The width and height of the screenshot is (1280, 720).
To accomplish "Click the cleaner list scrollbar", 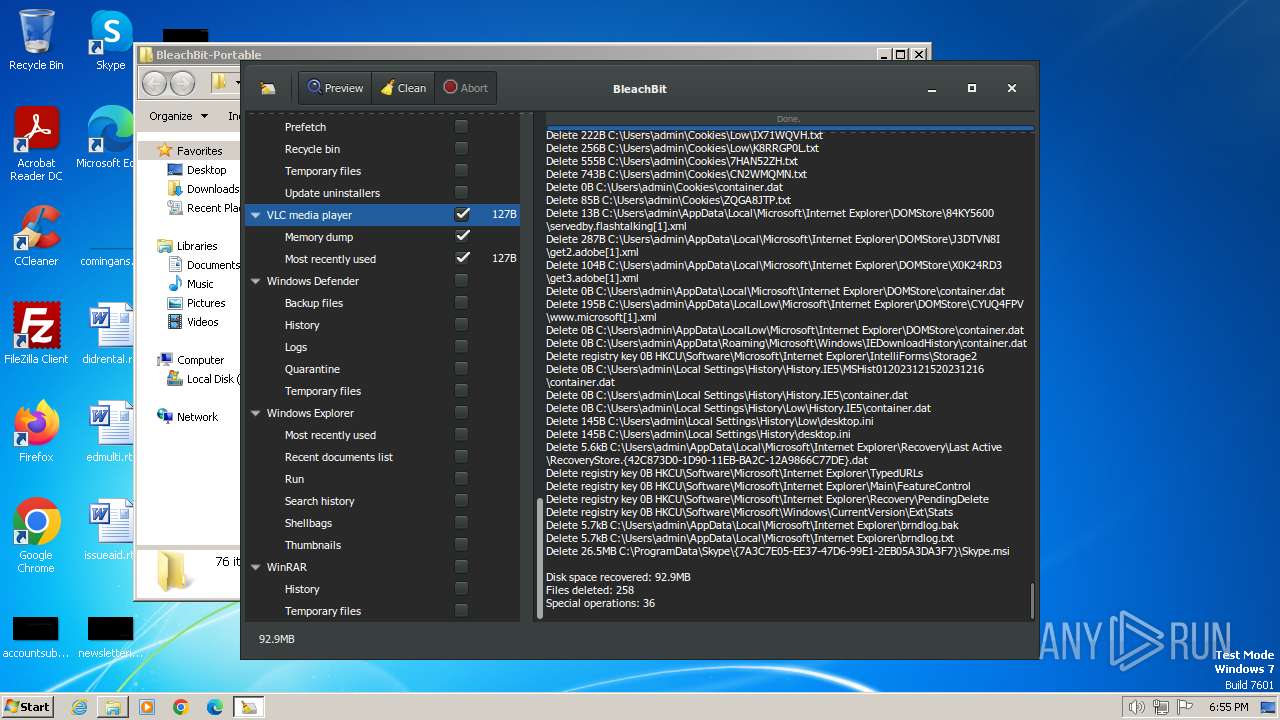I will [x=540, y=560].
